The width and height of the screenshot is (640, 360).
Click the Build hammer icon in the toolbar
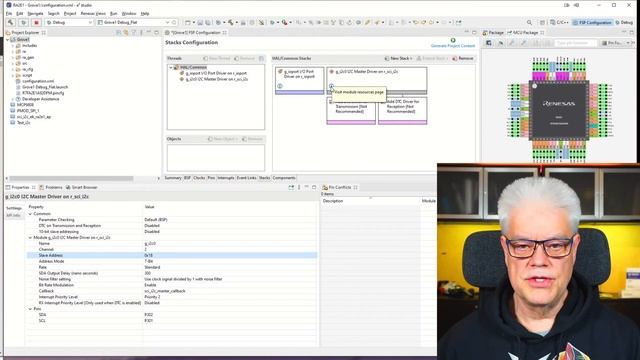[11, 22]
